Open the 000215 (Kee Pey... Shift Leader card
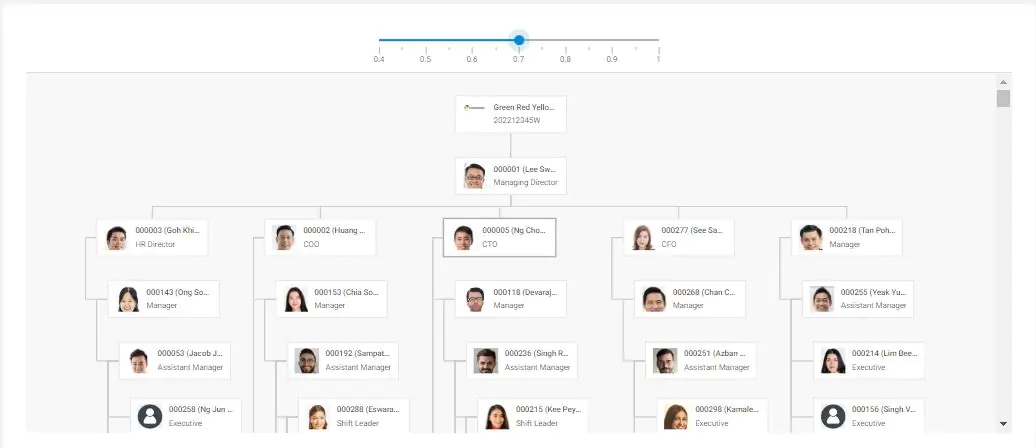 click(533, 416)
